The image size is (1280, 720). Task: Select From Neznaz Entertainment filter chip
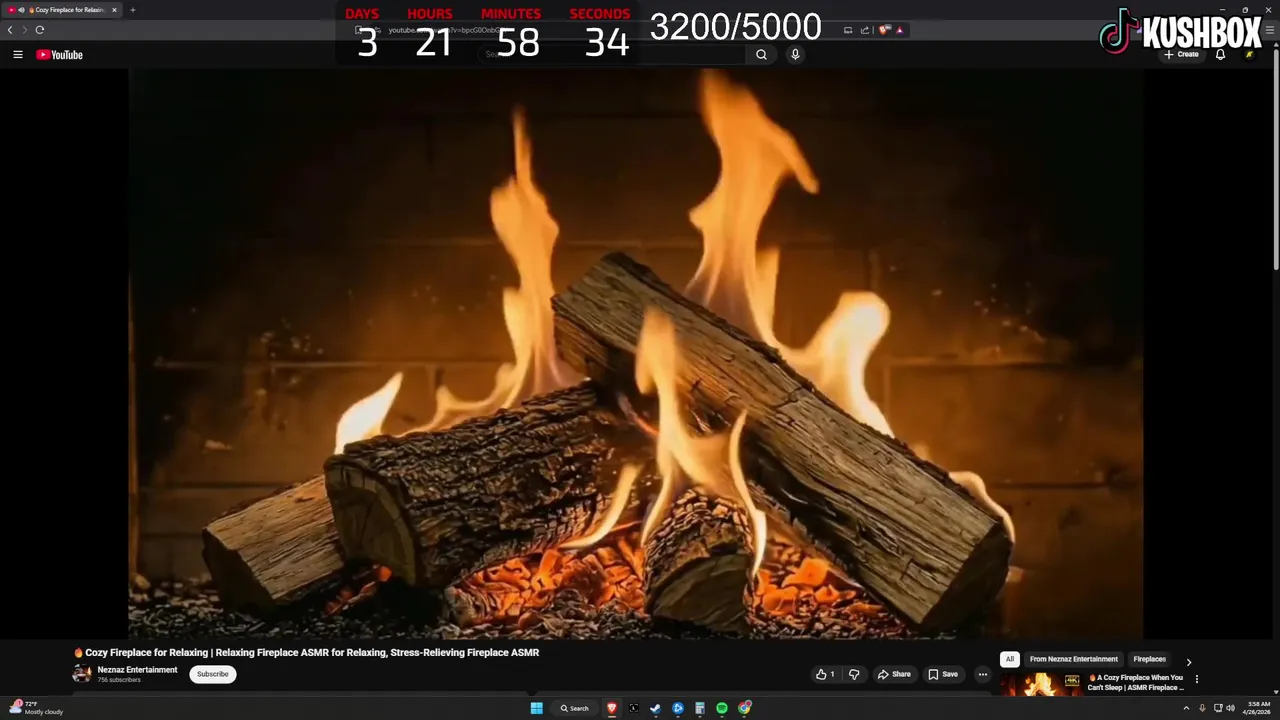(x=1073, y=659)
